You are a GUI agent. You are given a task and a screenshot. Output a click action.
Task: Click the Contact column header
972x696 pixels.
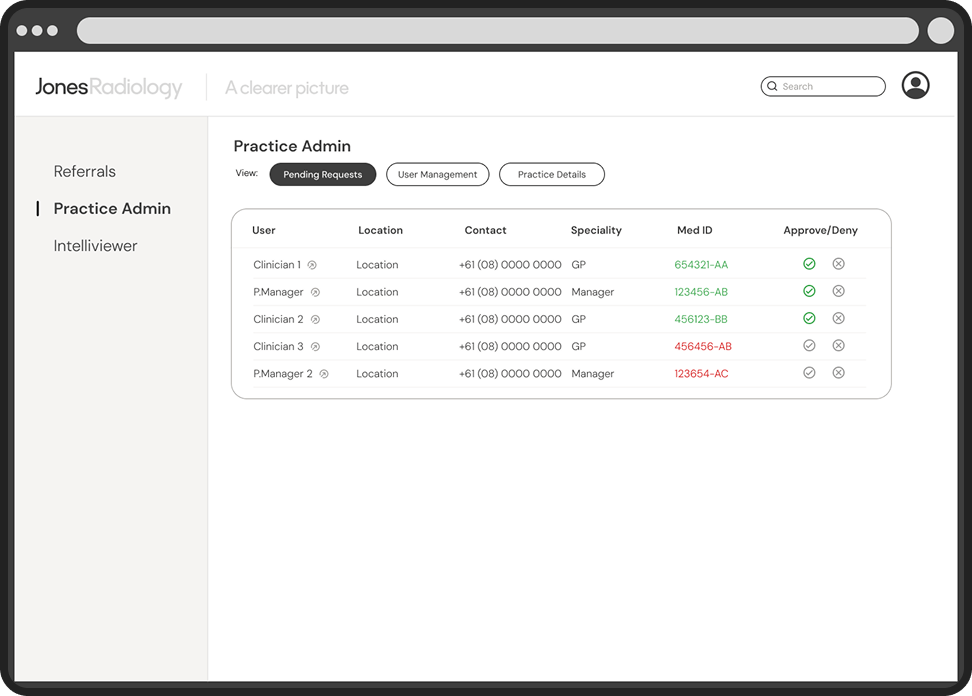pyautogui.click(x=485, y=230)
